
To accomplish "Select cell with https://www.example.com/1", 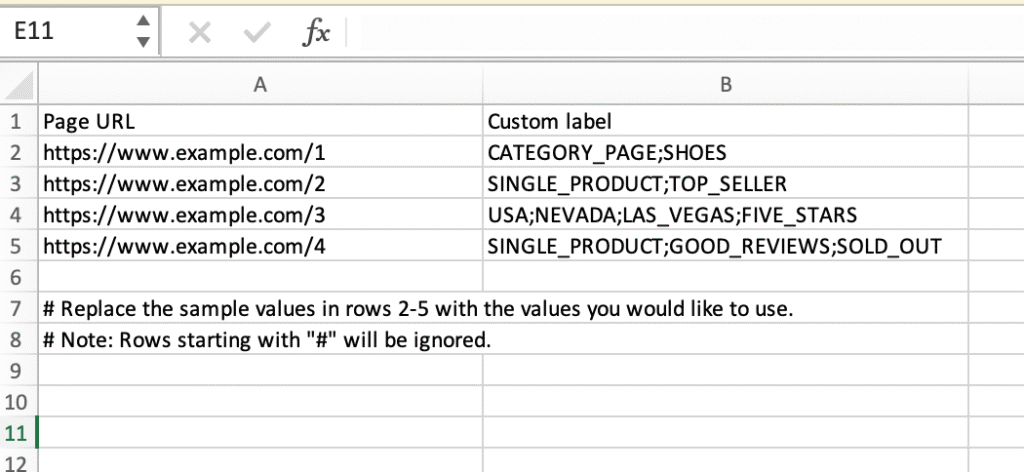I will 260,153.
